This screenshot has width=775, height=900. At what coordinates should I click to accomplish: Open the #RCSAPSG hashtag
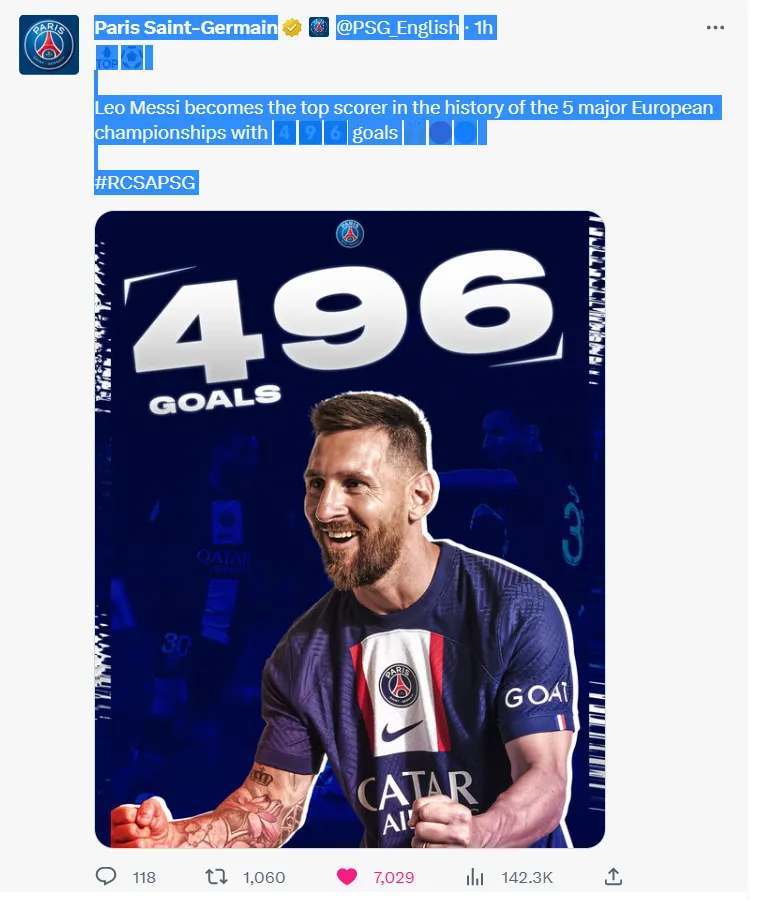(x=146, y=182)
